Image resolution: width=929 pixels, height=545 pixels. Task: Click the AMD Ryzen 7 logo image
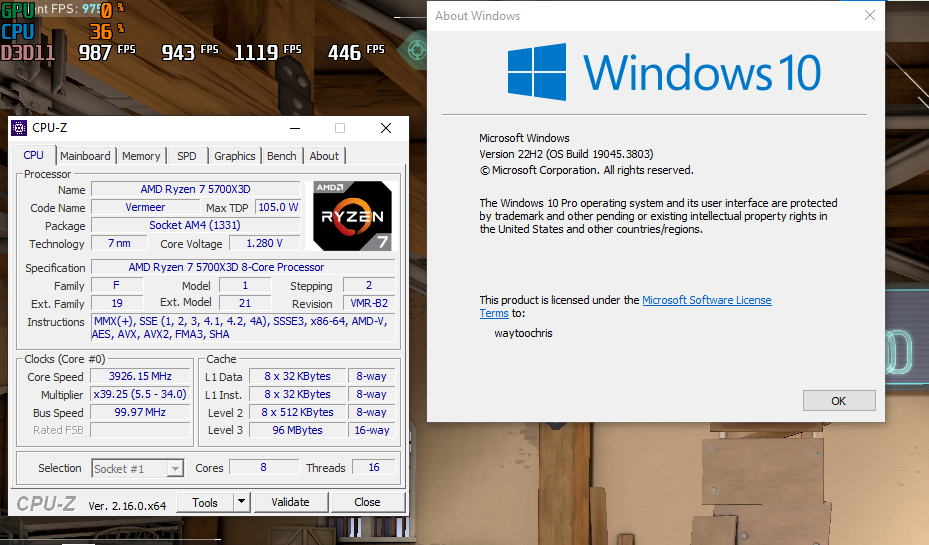351,214
